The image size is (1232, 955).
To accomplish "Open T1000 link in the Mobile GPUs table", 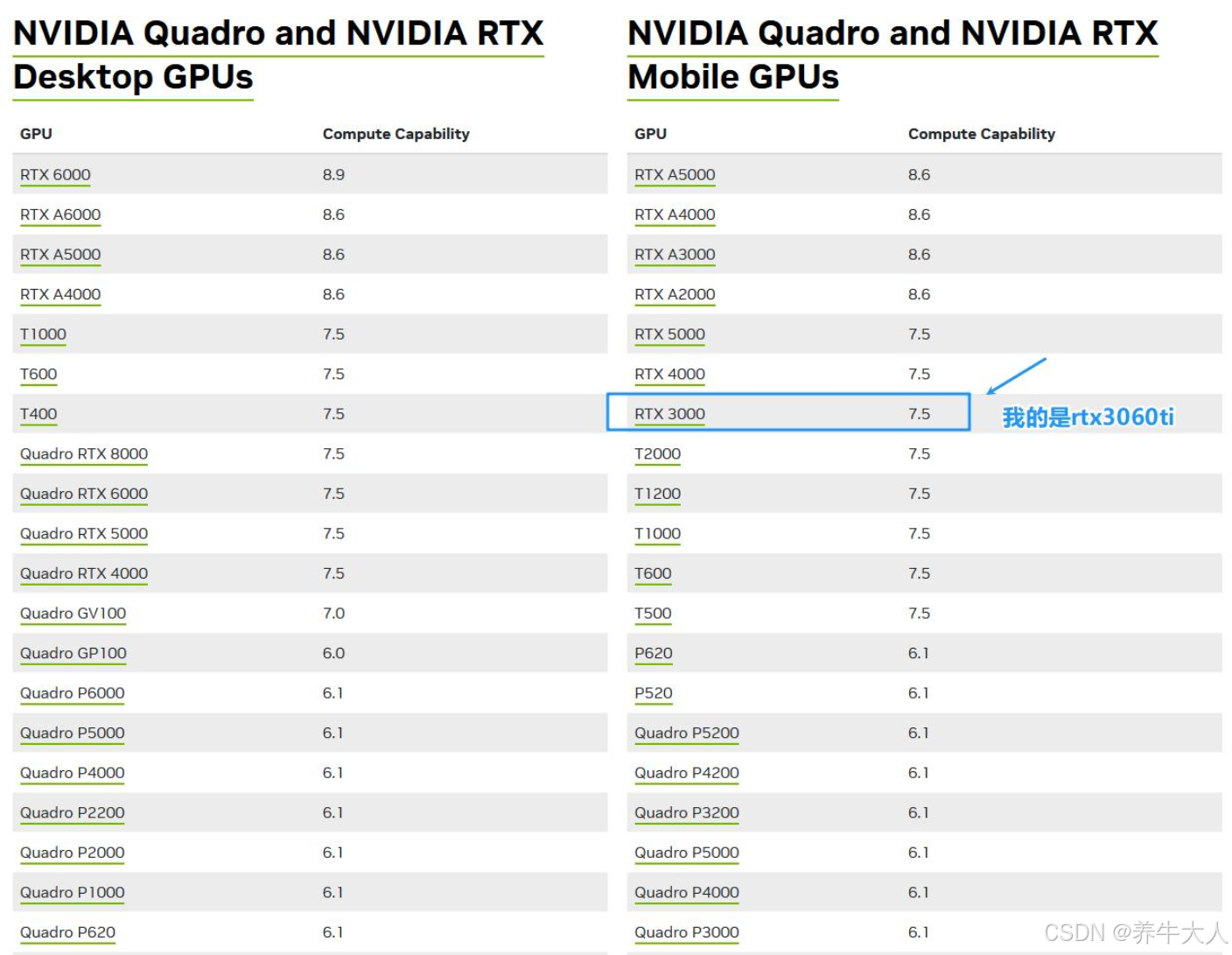I will [x=657, y=533].
